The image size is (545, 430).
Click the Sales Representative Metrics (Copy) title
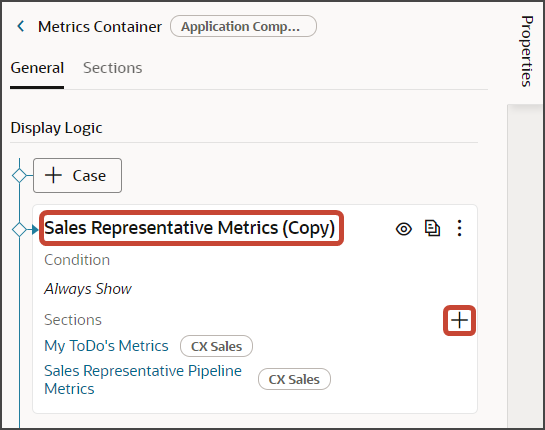[190, 228]
